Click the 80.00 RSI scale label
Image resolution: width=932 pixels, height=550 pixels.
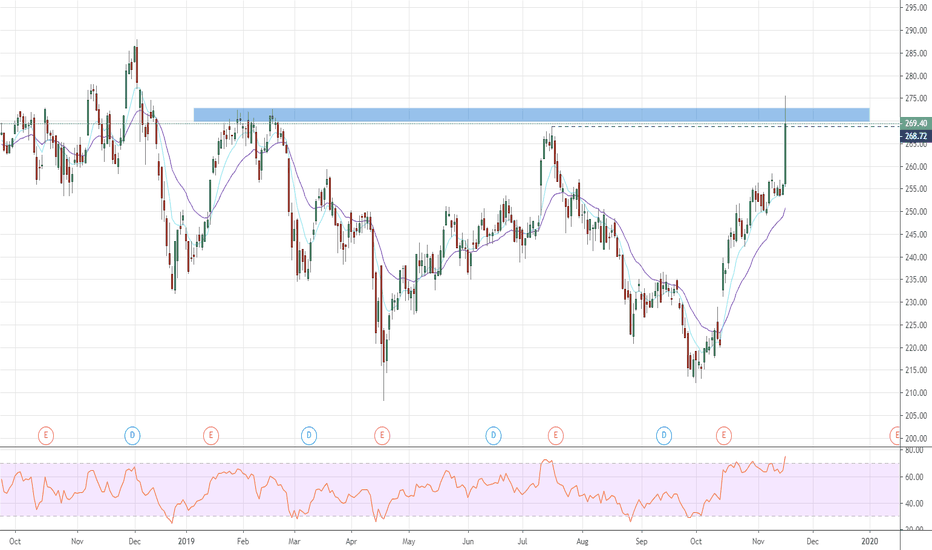[915, 450]
